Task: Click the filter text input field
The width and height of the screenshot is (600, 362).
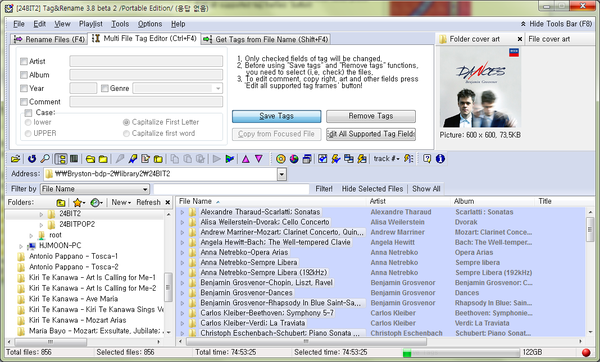Action: point(231,189)
